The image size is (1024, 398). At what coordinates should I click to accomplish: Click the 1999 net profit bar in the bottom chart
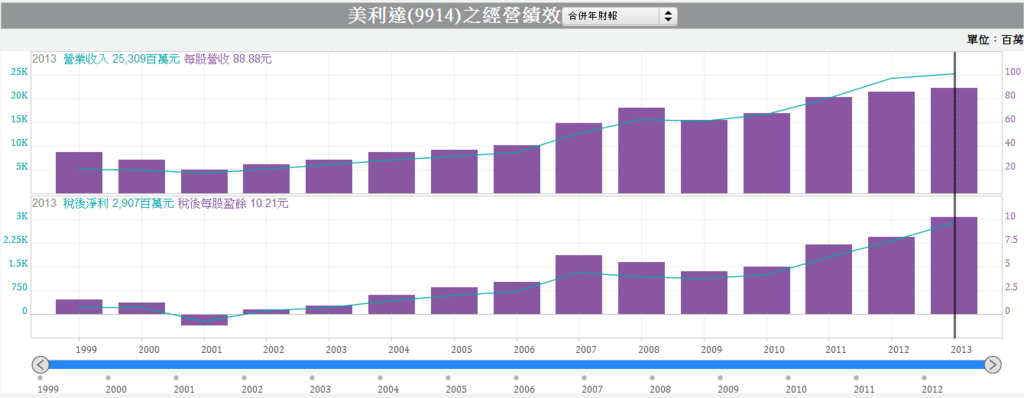click(79, 307)
